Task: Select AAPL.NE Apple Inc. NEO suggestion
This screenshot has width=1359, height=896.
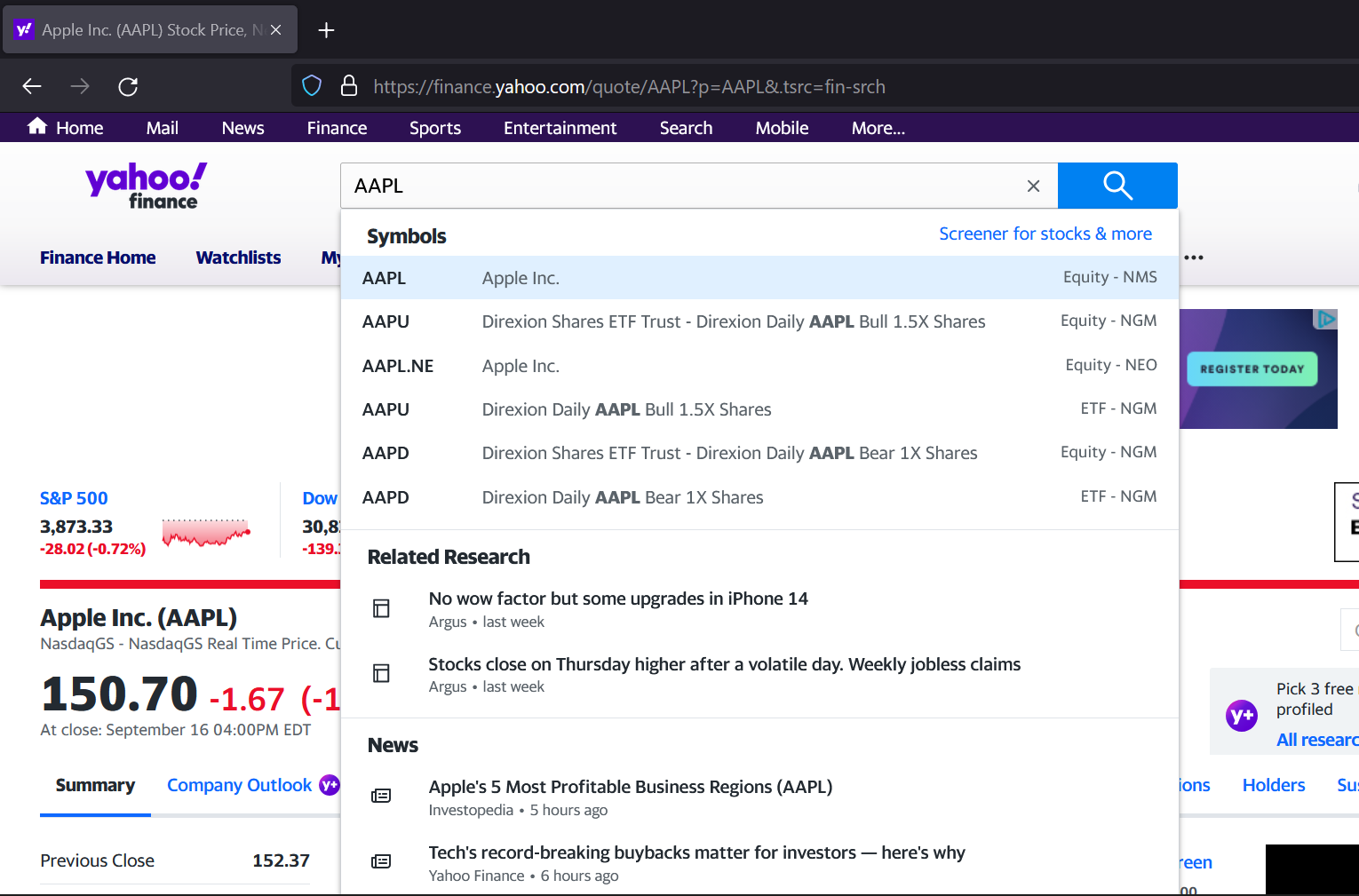Action: click(759, 366)
